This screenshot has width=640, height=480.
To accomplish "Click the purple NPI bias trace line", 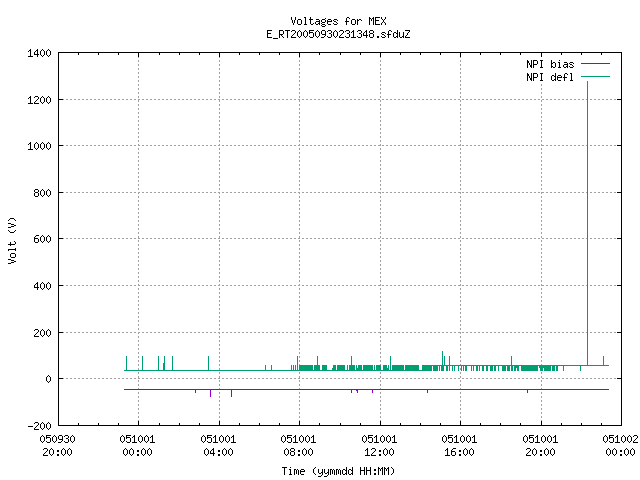I will (367, 390).
